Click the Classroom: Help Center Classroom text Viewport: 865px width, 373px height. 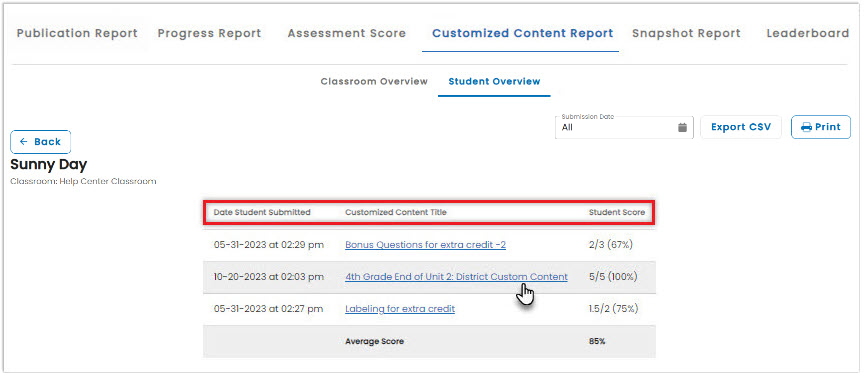(x=83, y=181)
